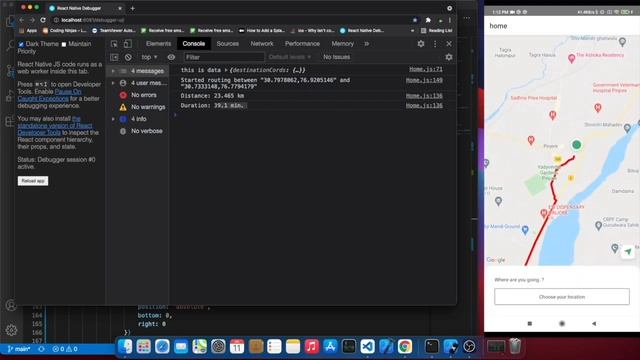Expand the 4 info group

(113, 119)
